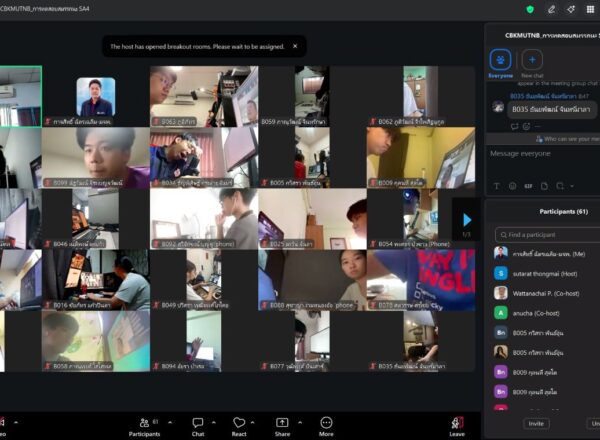
Task: Click the green encryption shield icon
Action: pos(530,9)
